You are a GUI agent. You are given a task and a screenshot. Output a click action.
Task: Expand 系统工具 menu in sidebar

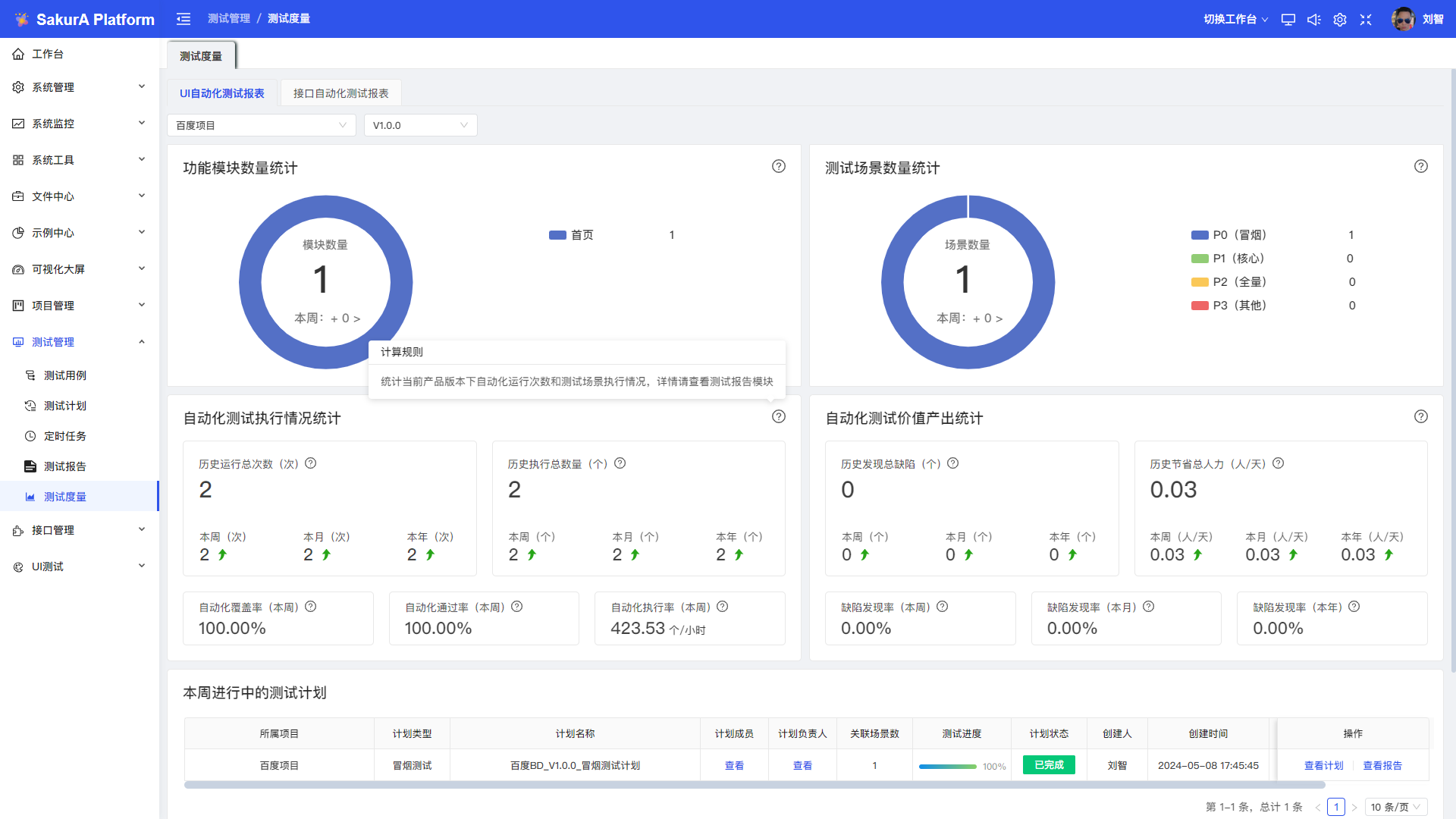pos(80,160)
